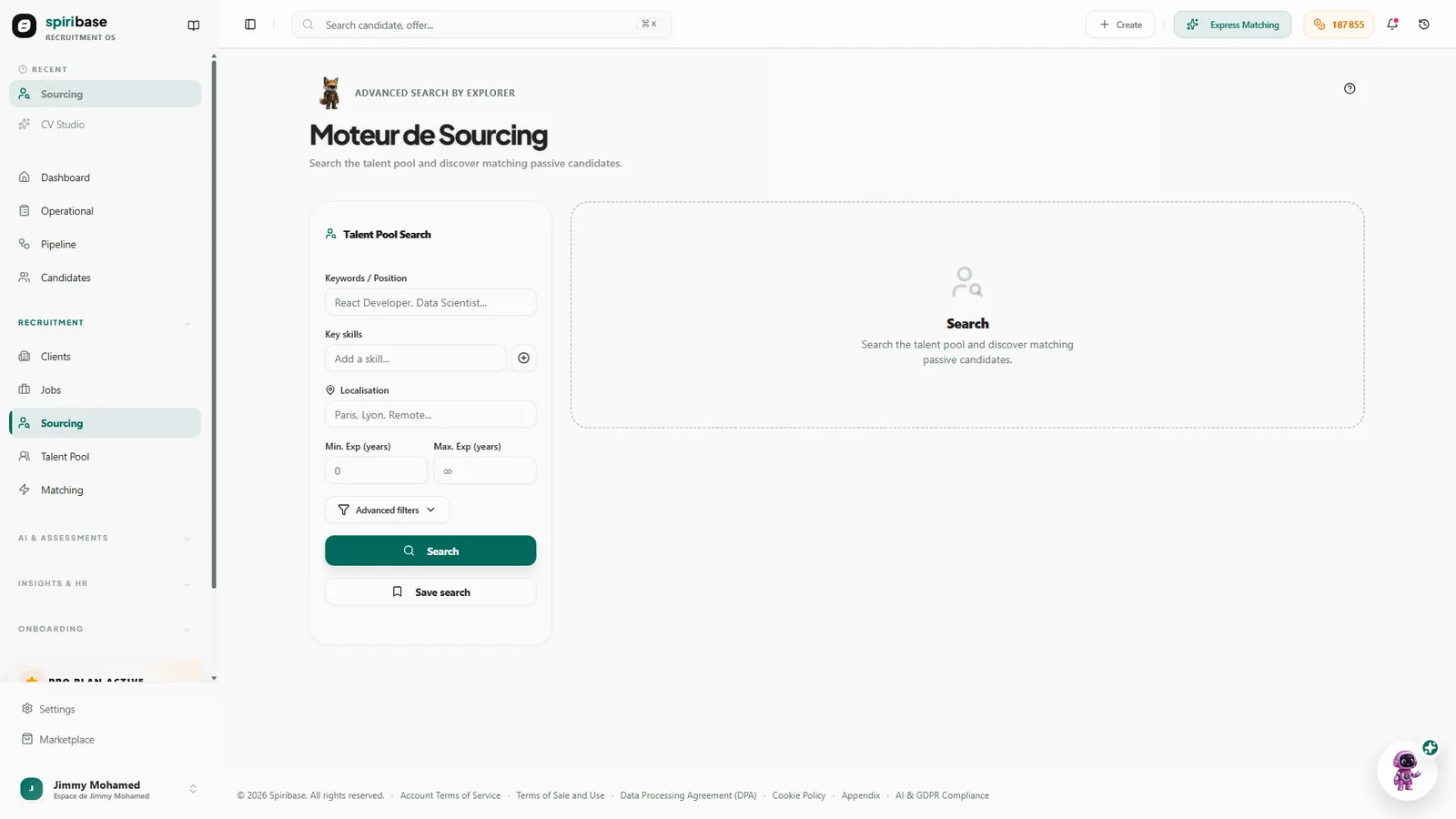The height and width of the screenshot is (819, 1456).
Task: Click the help question mark icon
Action: click(x=1350, y=88)
